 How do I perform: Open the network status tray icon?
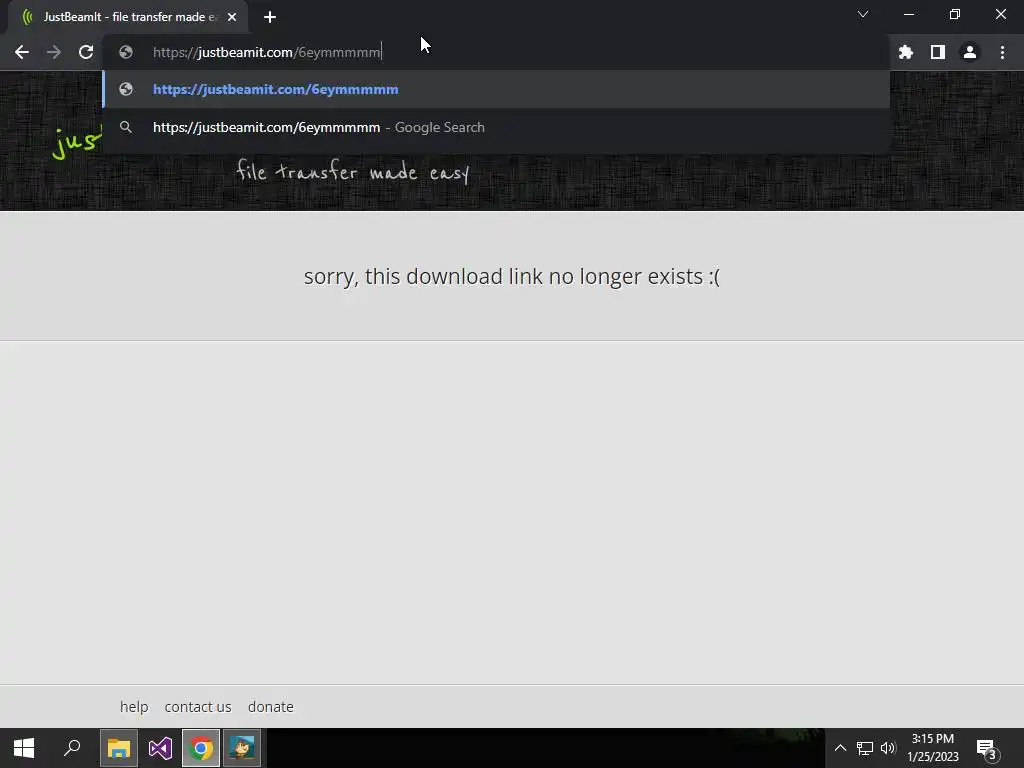pos(865,748)
